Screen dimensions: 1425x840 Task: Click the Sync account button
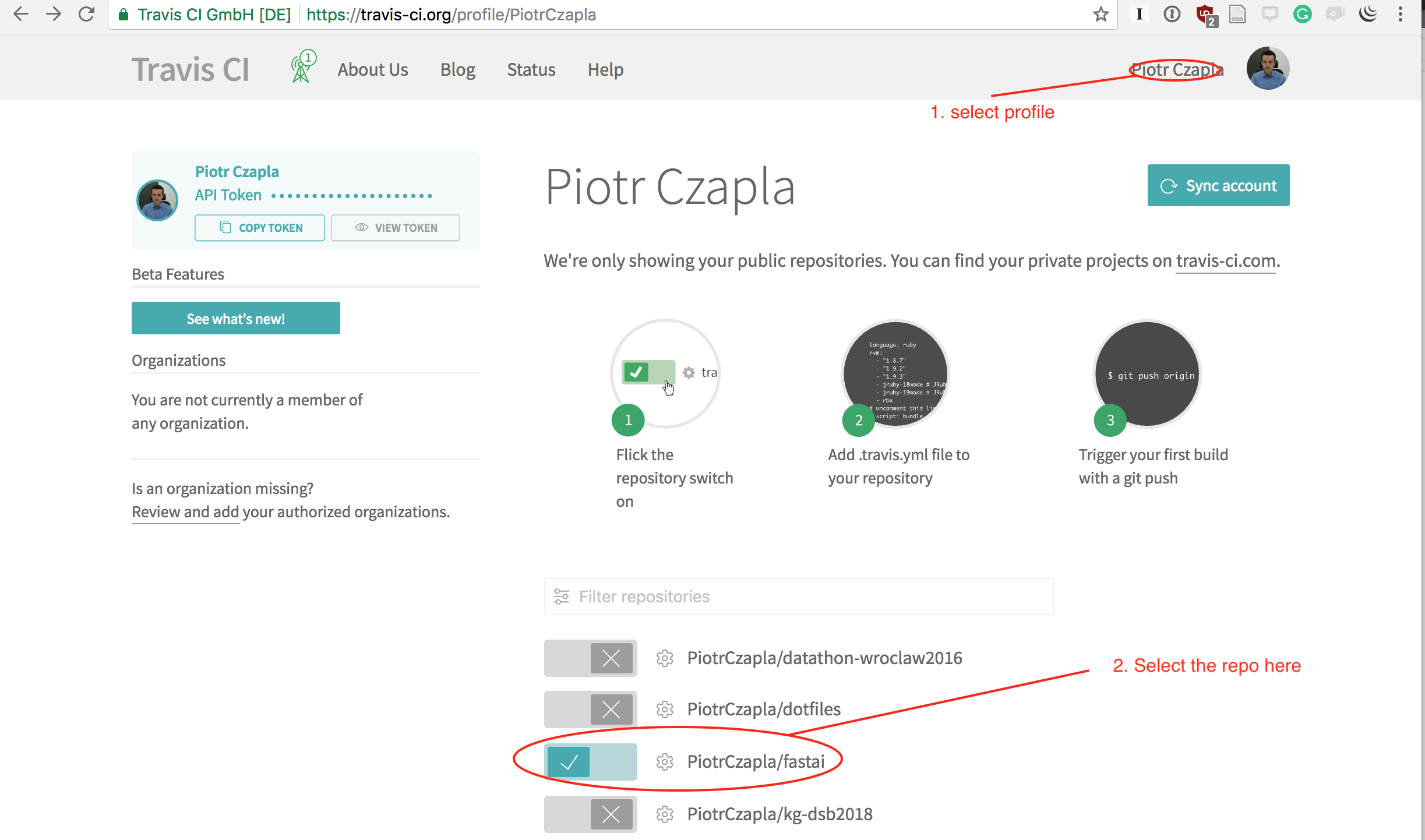(1218, 185)
